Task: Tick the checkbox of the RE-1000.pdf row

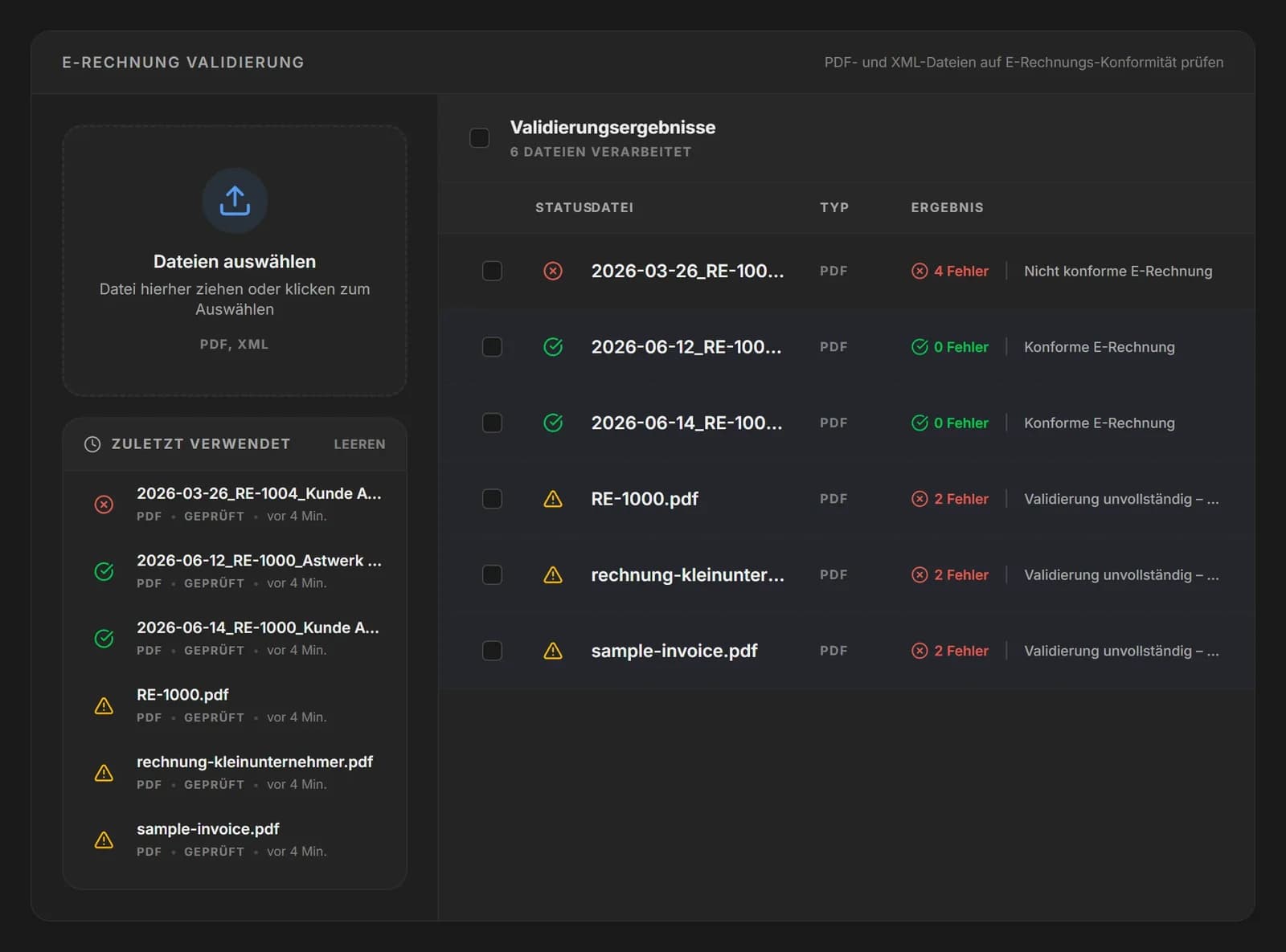Action: [x=492, y=499]
